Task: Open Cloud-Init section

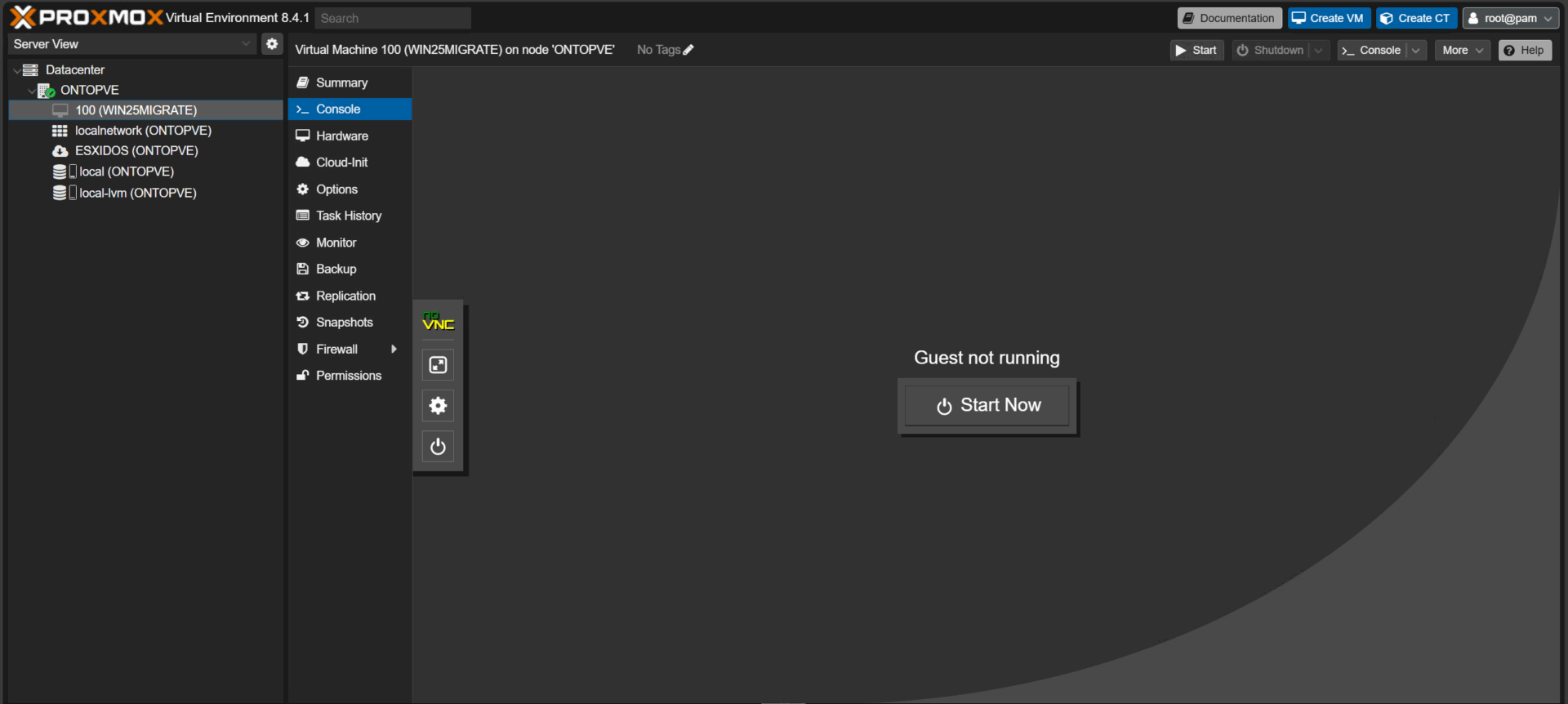Action: point(350,163)
